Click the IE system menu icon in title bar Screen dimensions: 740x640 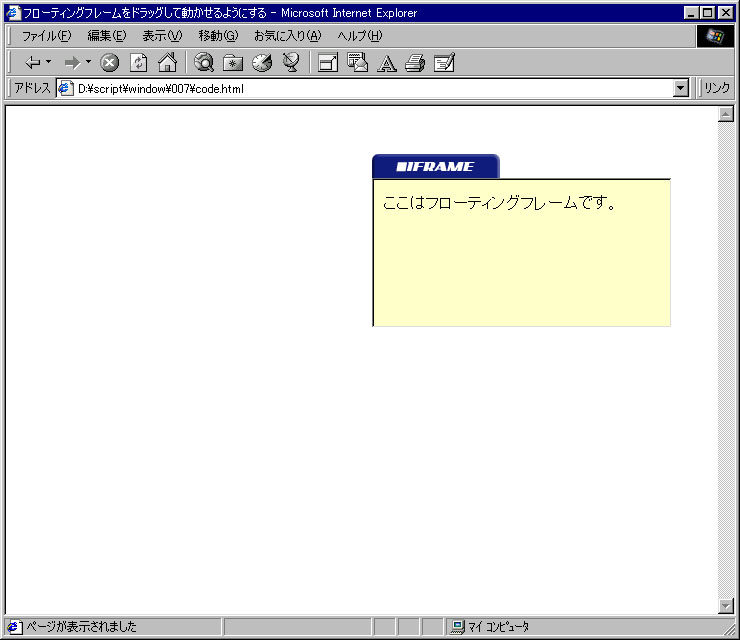point(13,13)
